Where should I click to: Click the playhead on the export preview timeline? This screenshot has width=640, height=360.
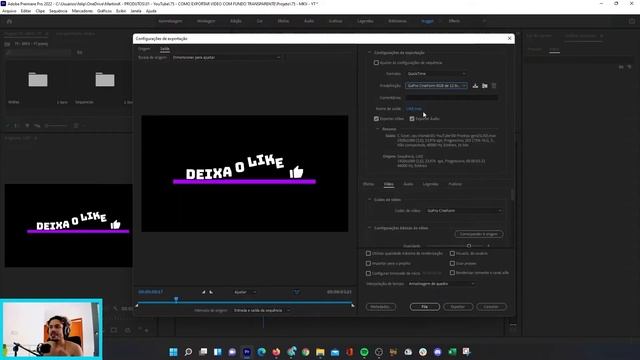pos(176,300)
